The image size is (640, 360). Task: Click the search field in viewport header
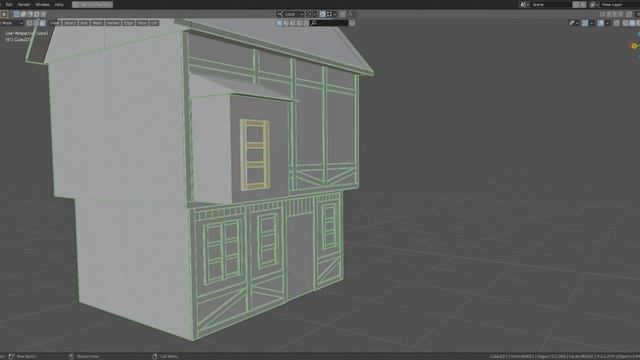329,23
